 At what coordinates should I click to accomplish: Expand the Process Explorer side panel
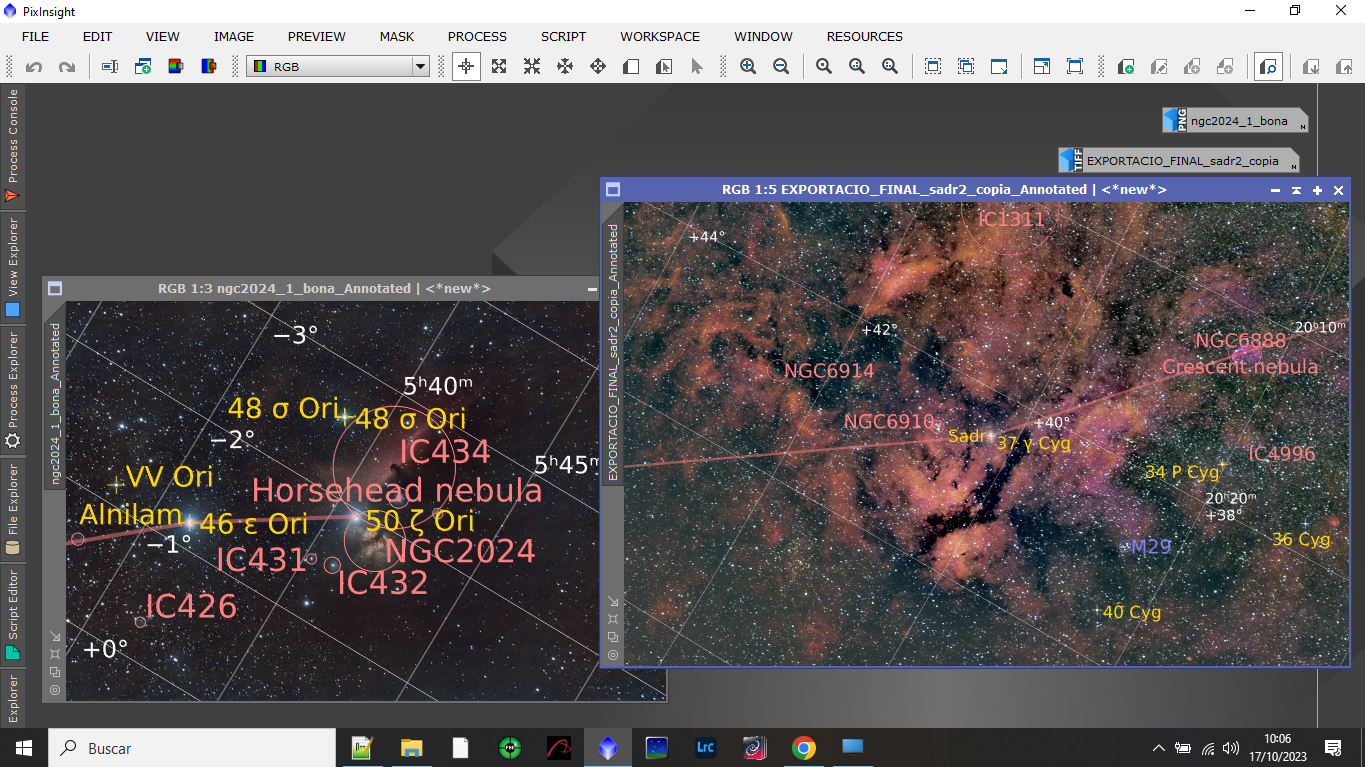click(x=12, y=391)
